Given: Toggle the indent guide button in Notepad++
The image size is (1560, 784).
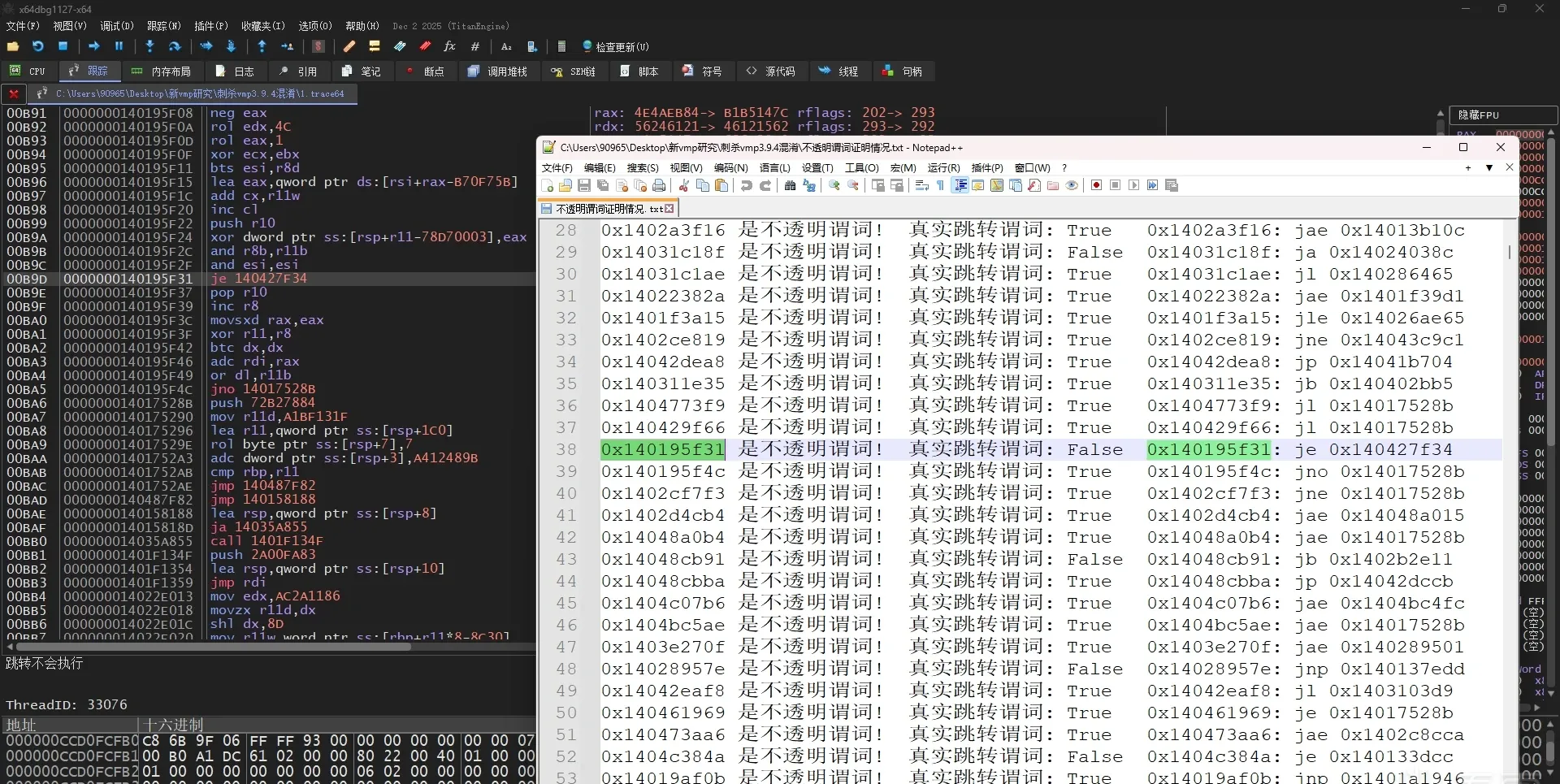Looking at the screenshot, I should (x=960, y=185).
